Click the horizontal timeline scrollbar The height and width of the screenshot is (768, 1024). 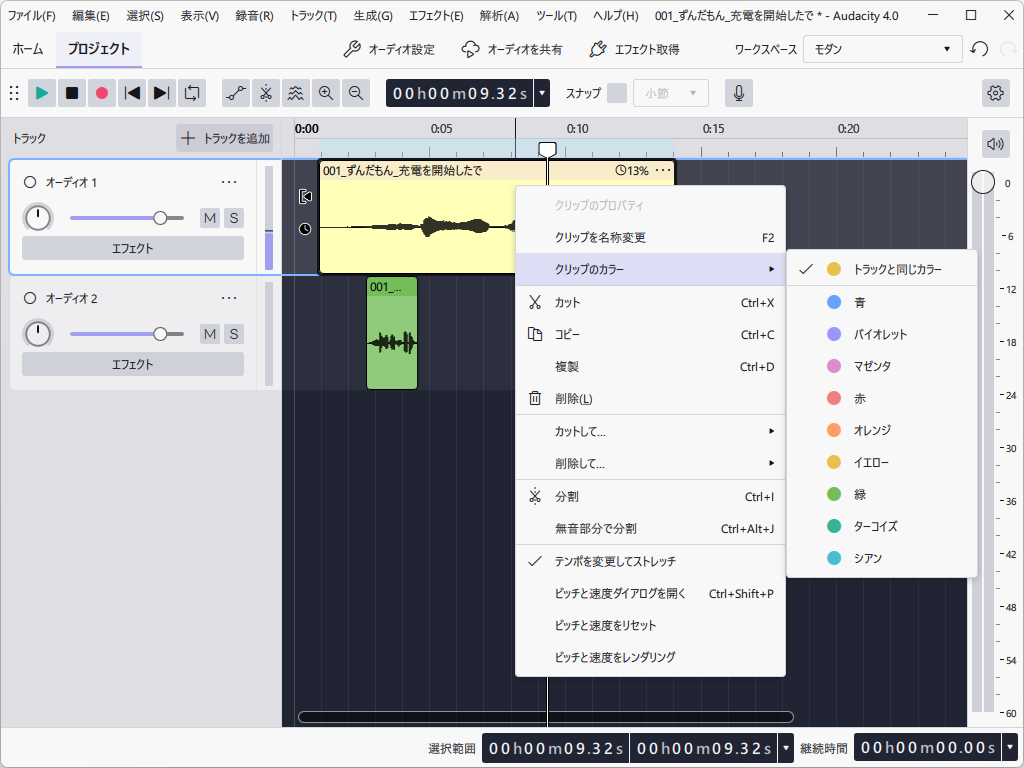click(545, 717)
